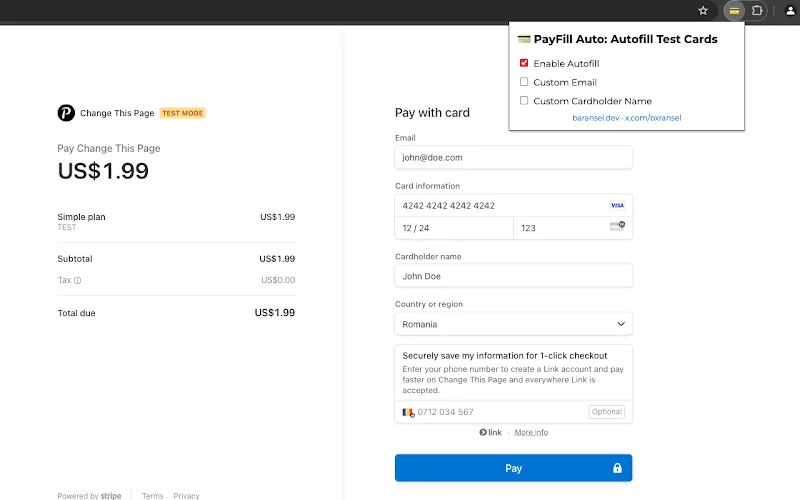Click the Powered by stripe link
Screen dimensions: 800x500
[89, 495]
